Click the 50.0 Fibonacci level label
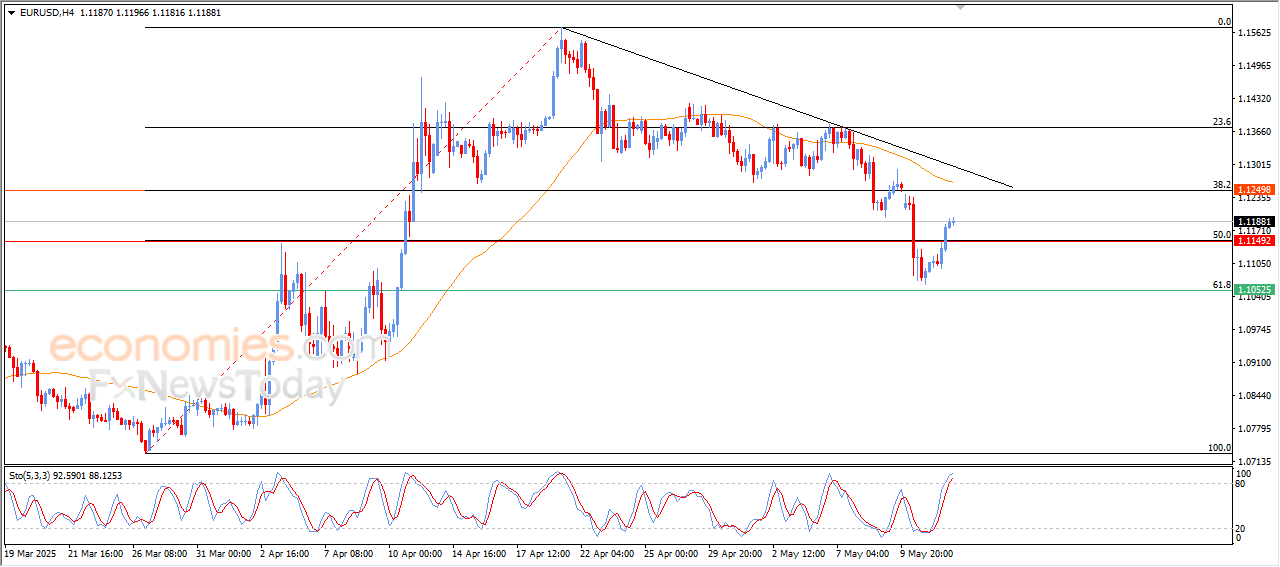This screenshot has width=1280, height=567. (x=1221, y=235)
